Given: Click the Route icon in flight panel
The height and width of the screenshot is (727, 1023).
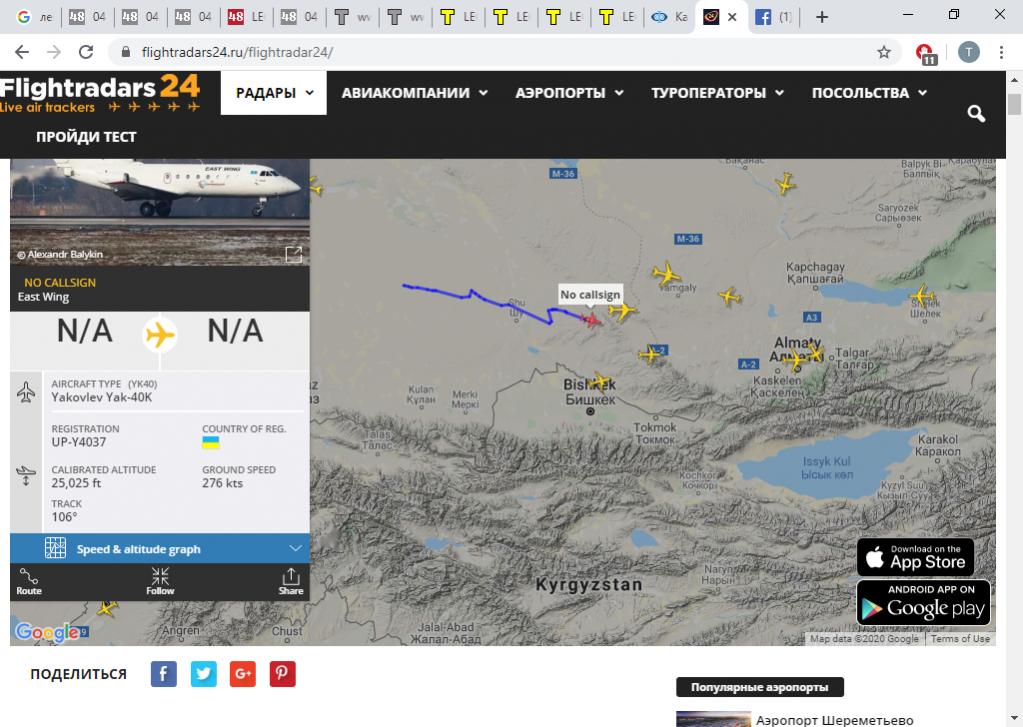Looking at the screenshot, I should click(29, 581).
